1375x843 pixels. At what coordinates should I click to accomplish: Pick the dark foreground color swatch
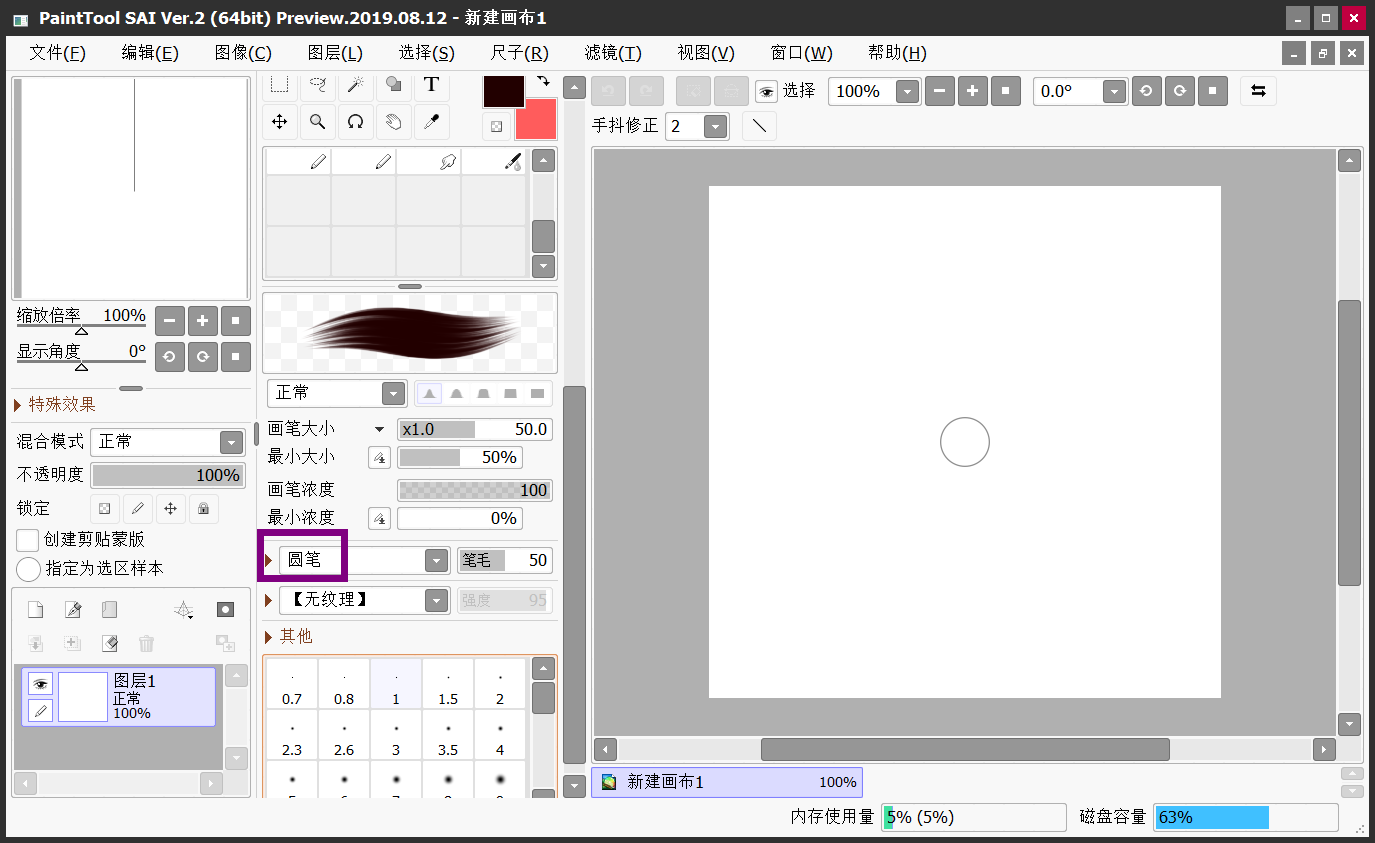coord(504,91)
